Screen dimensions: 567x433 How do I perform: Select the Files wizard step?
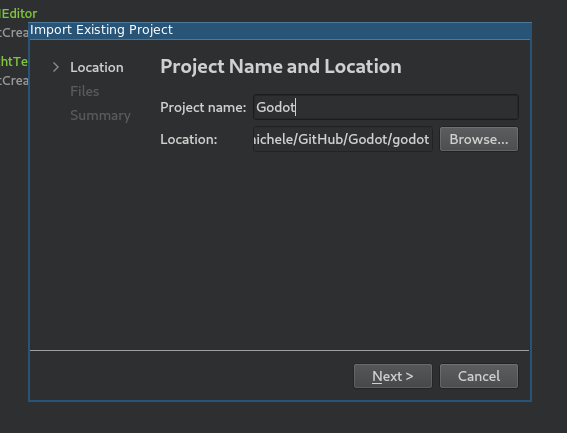(85, 91)
